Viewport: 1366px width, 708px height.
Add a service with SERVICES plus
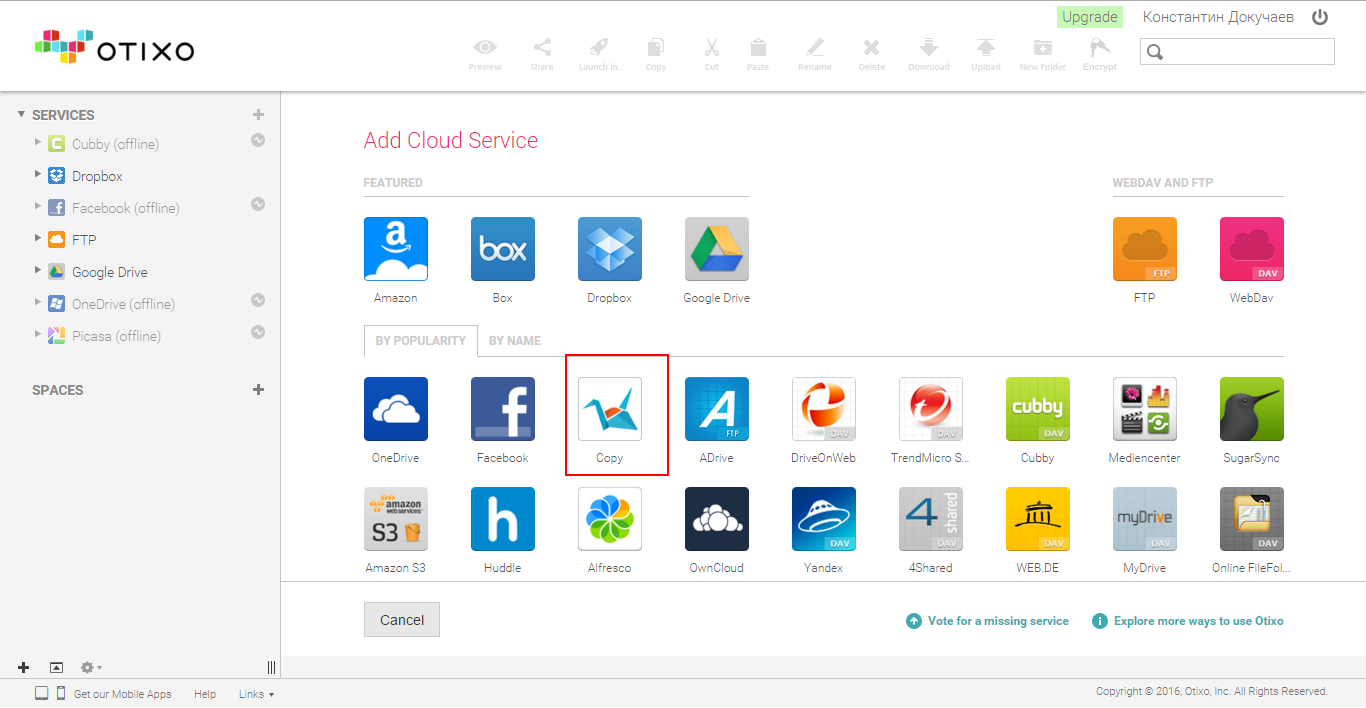coord(258,115)
